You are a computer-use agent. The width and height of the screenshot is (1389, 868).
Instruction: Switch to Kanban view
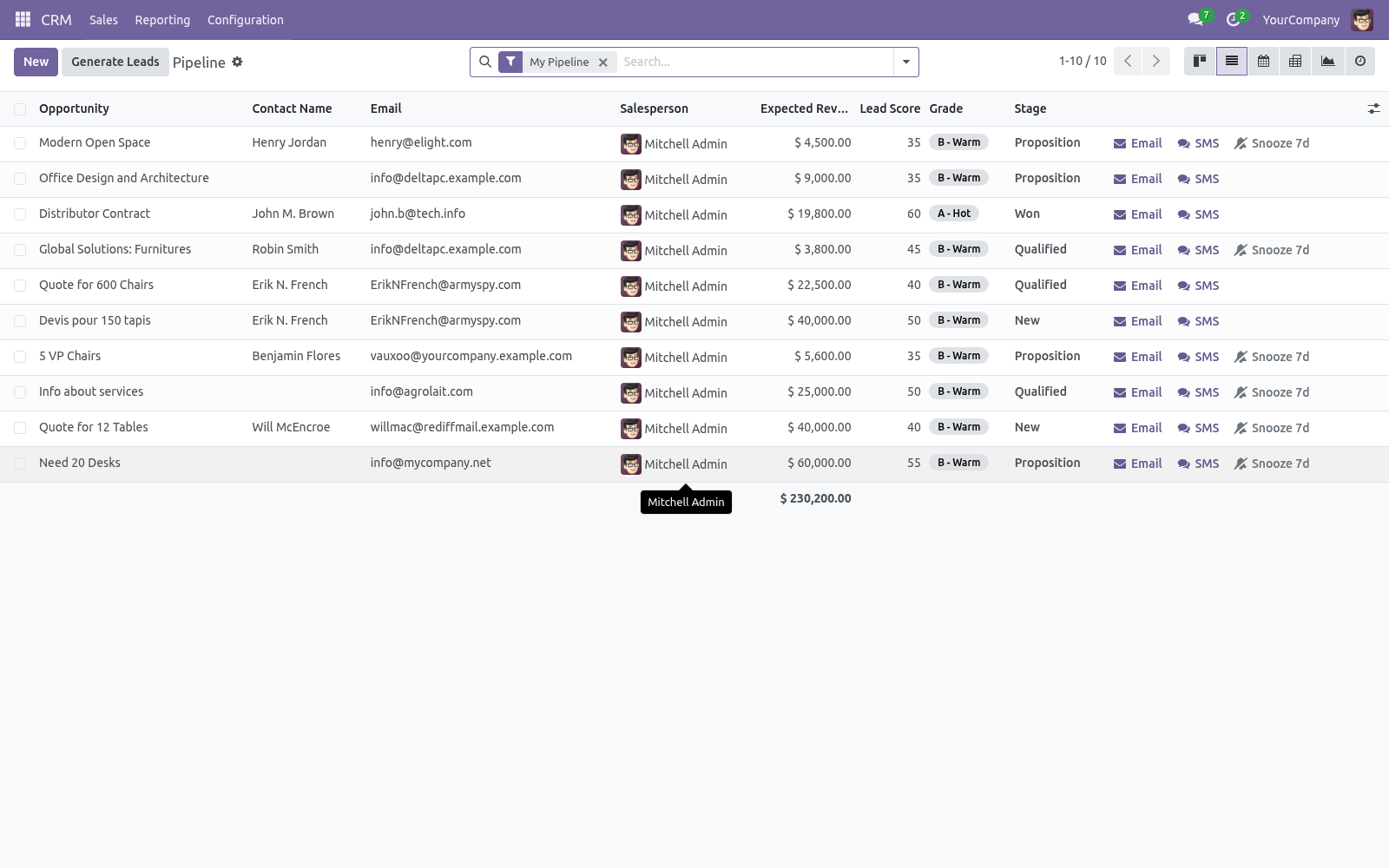(1200, 62)
